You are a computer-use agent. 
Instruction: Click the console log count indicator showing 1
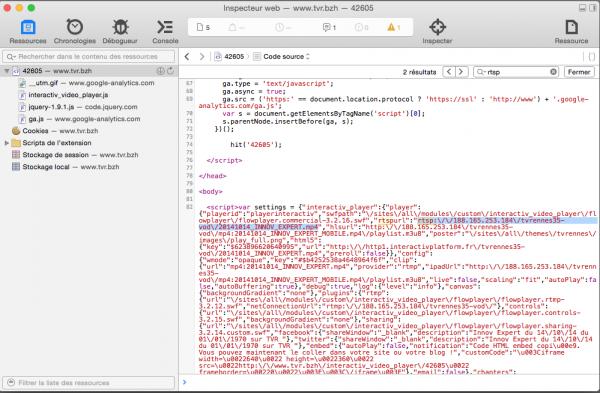329,28
